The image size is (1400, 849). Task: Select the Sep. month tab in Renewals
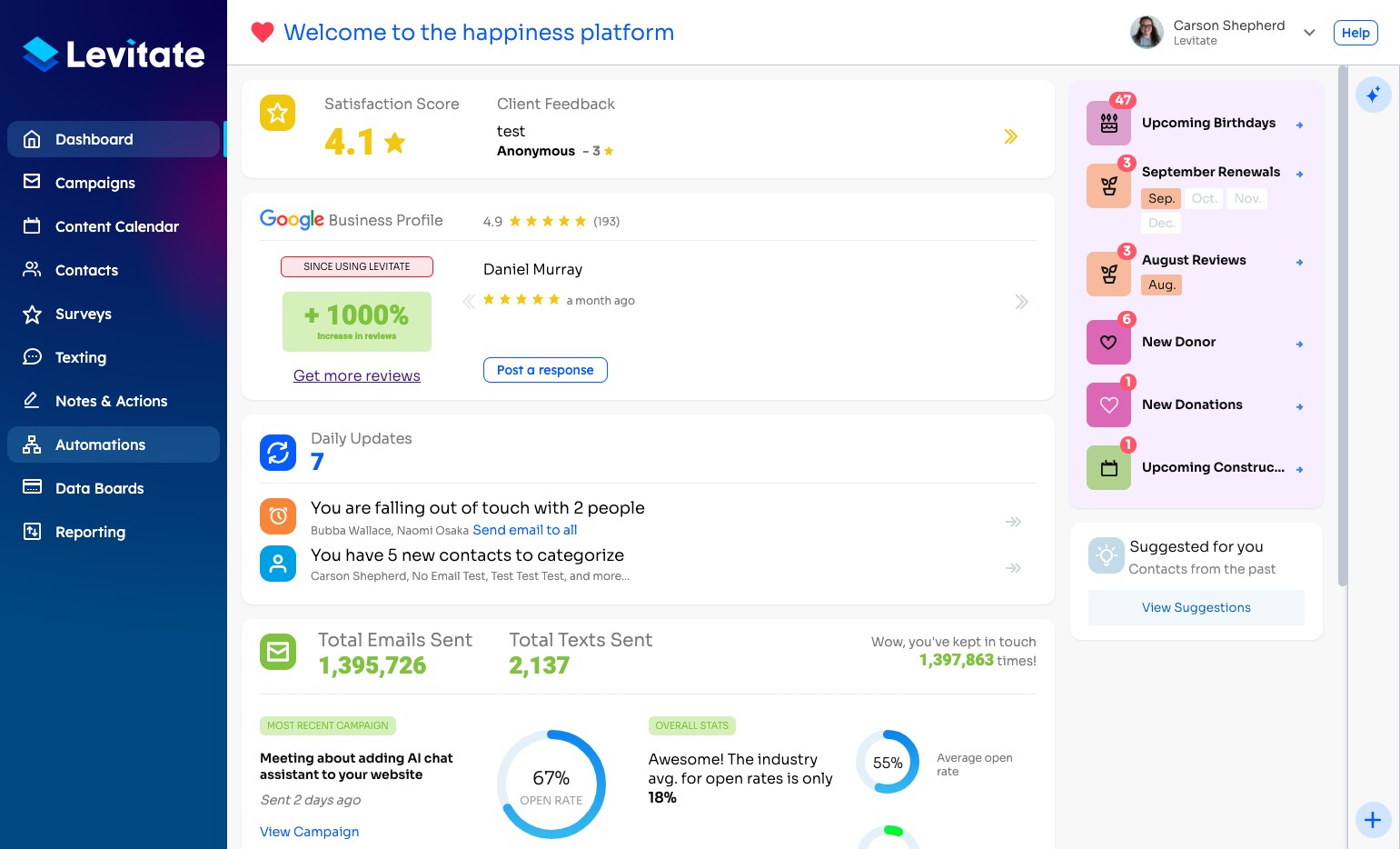click(1161, 198)
